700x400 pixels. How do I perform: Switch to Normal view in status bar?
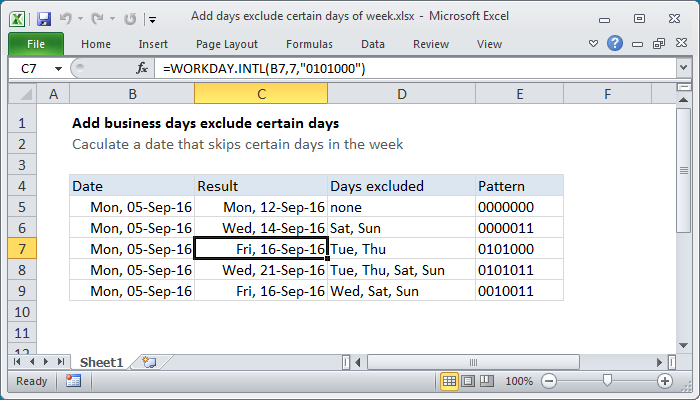(x=451, y=381)
